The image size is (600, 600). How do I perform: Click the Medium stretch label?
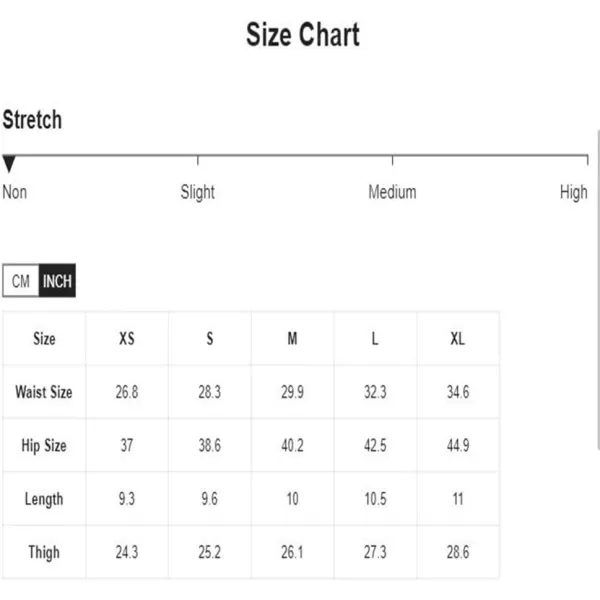coord(392,192)
